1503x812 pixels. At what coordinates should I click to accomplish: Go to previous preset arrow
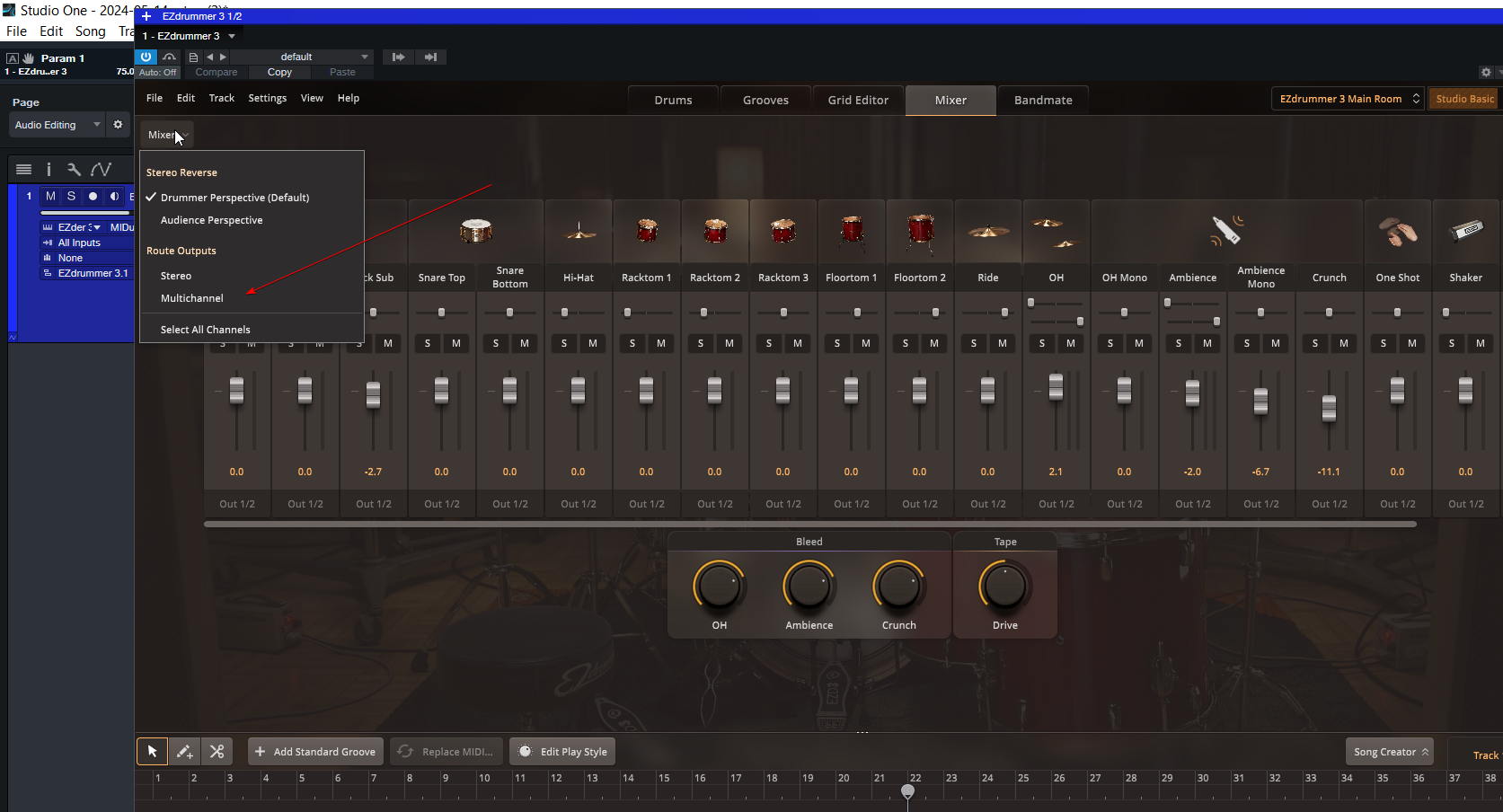tap(210, 57)
